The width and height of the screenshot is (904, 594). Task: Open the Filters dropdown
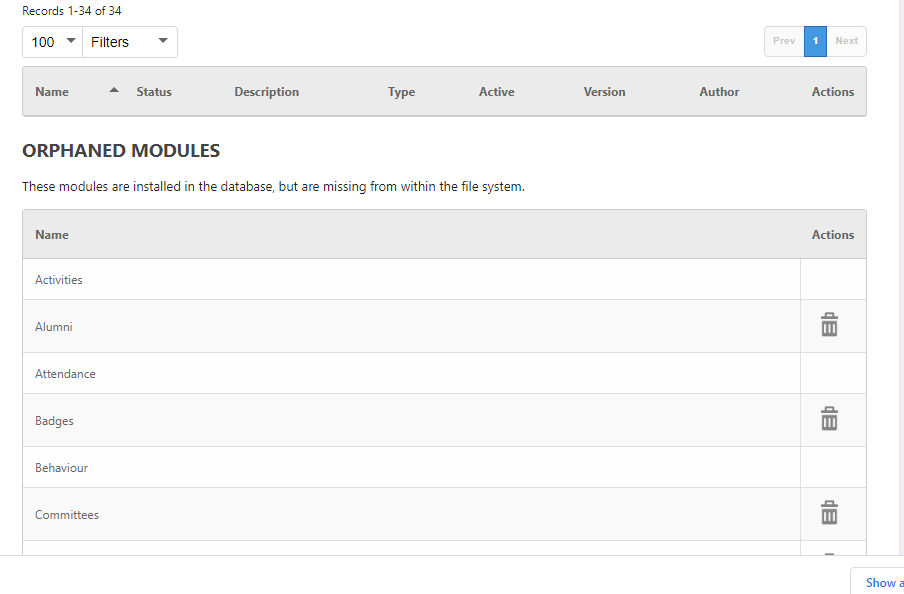[130, 42]
